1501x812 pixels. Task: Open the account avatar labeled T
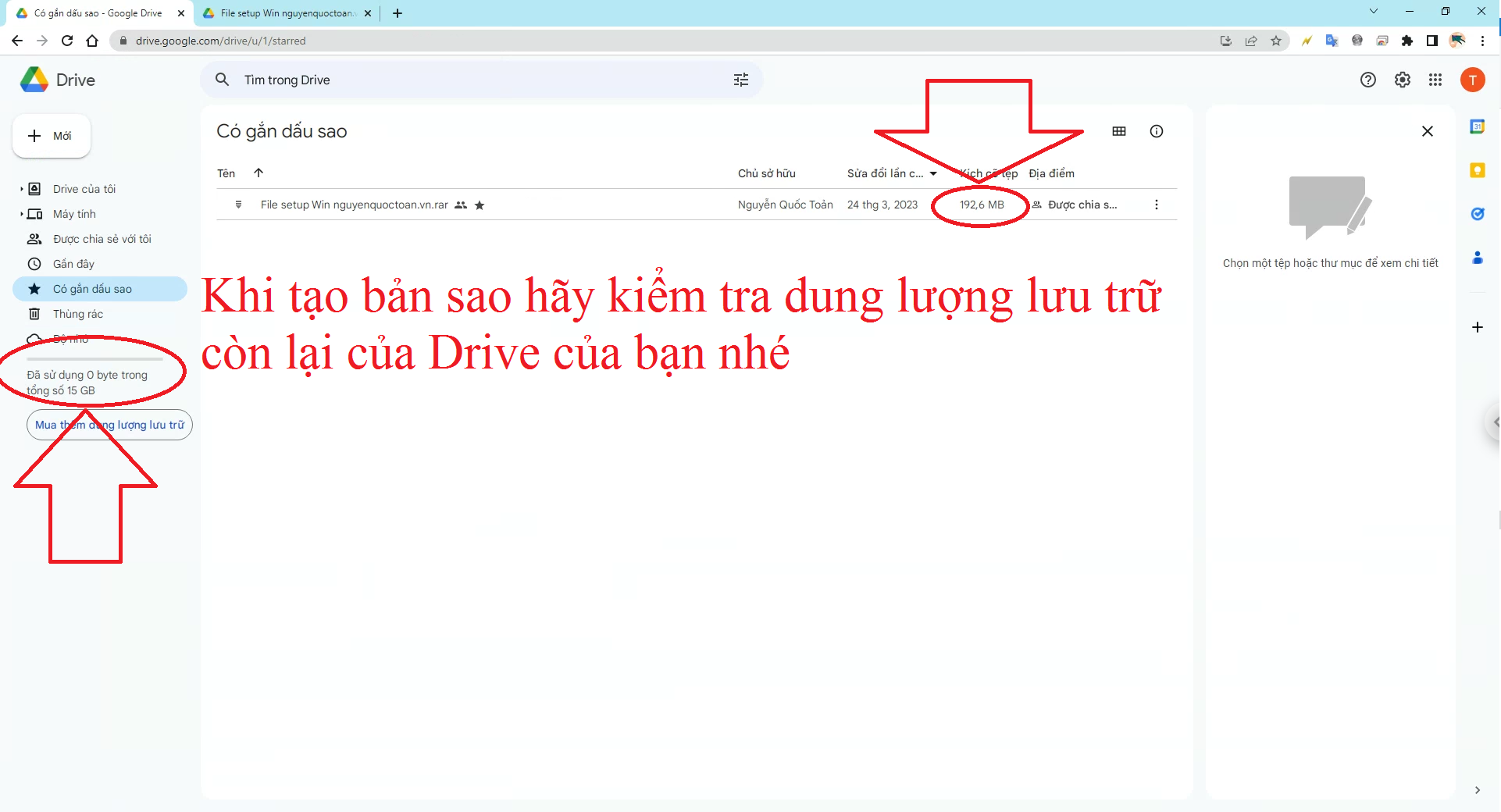tap(1472, 80)
